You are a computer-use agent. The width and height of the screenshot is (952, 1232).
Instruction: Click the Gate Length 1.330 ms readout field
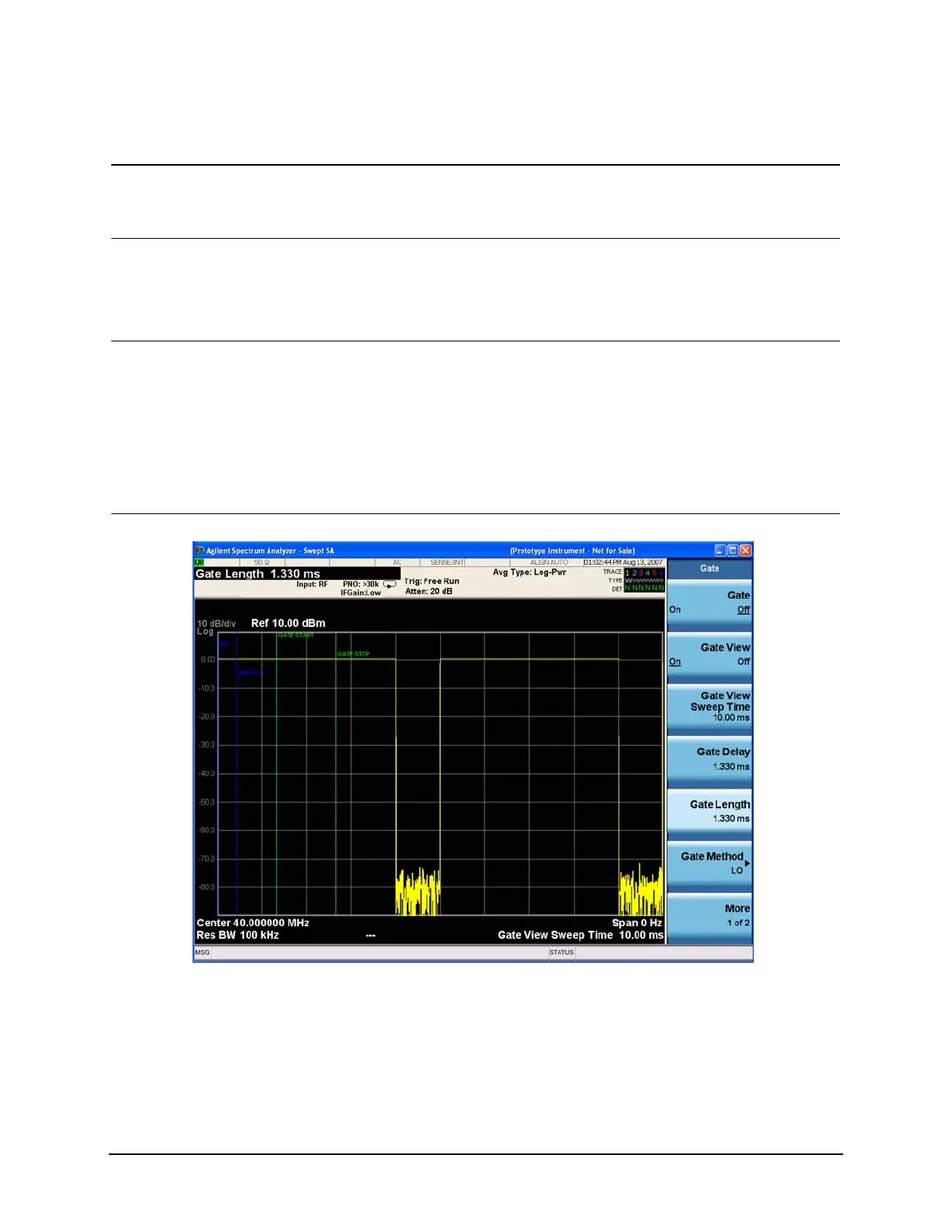point(297,574)
